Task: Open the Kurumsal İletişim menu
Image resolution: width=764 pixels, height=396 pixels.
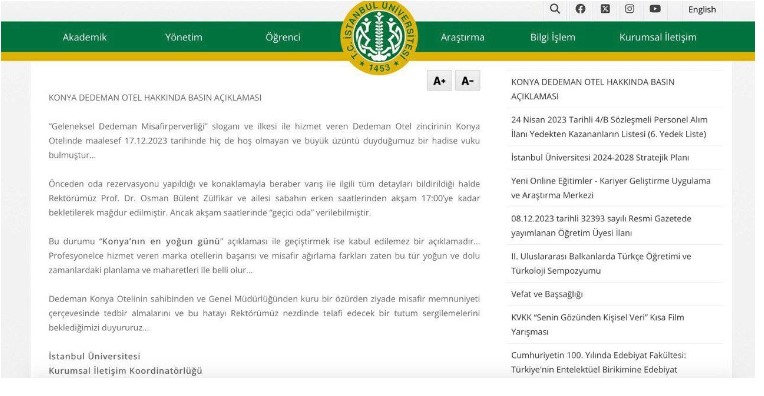Action: [x=657, y=37]
